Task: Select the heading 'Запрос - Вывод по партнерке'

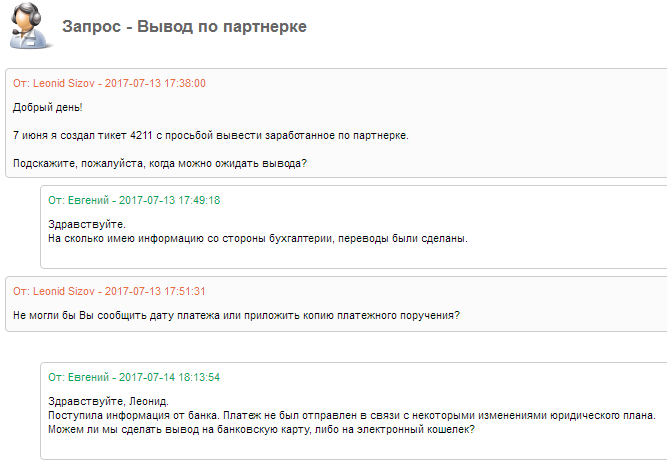Action: tap(184, 26)
